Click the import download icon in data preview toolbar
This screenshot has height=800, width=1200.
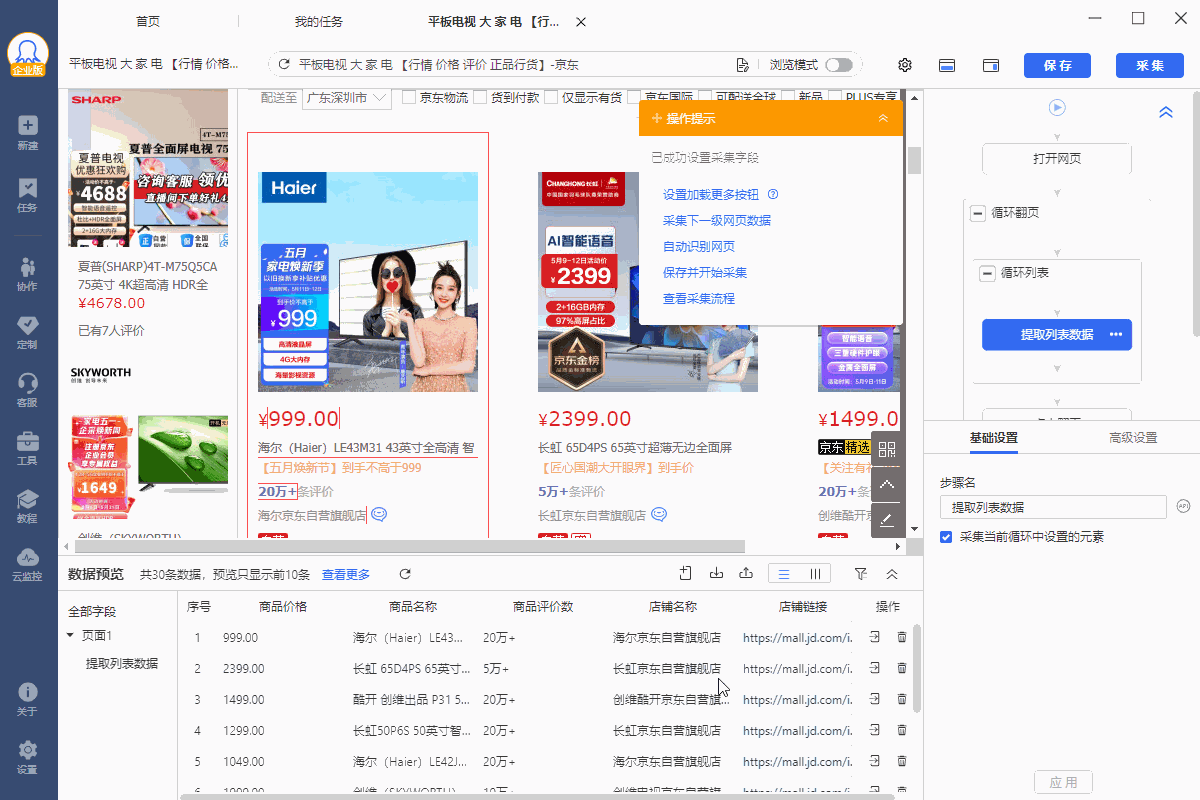point(716,573)
